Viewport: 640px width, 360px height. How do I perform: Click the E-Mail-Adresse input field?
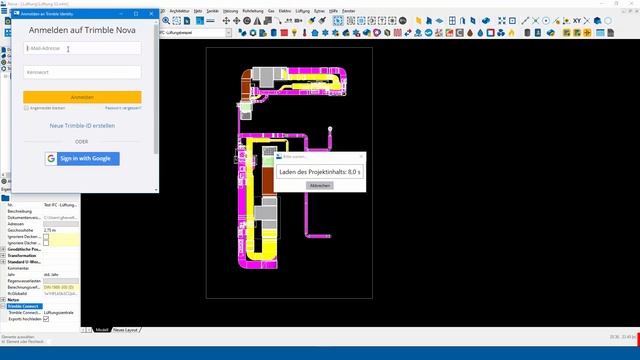point(82,48)
